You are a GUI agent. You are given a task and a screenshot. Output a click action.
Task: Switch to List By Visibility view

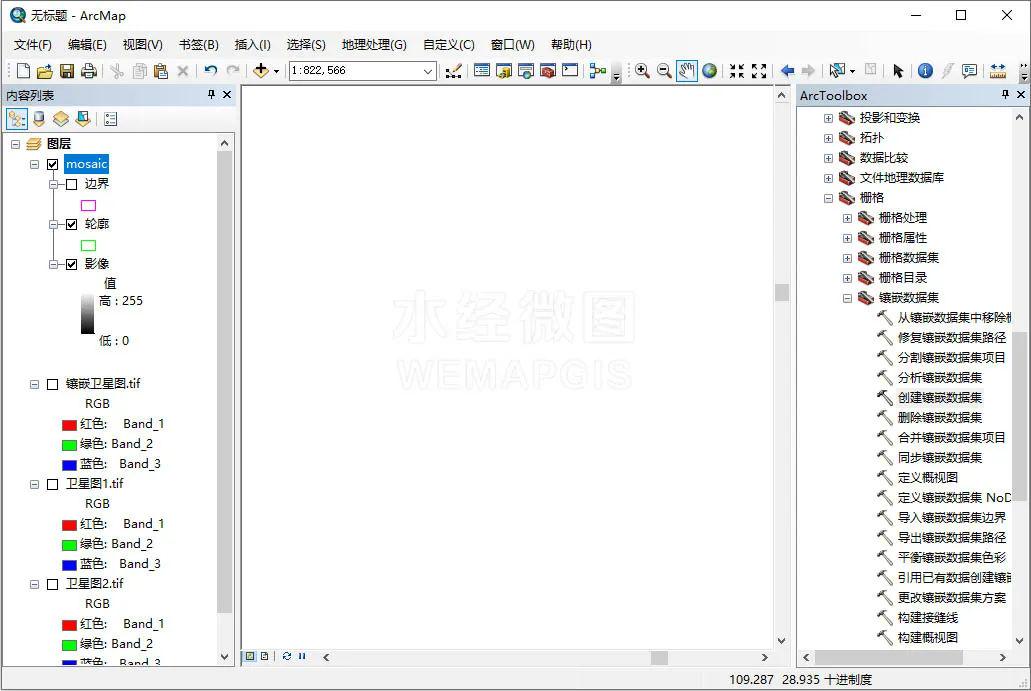[60, 119]
